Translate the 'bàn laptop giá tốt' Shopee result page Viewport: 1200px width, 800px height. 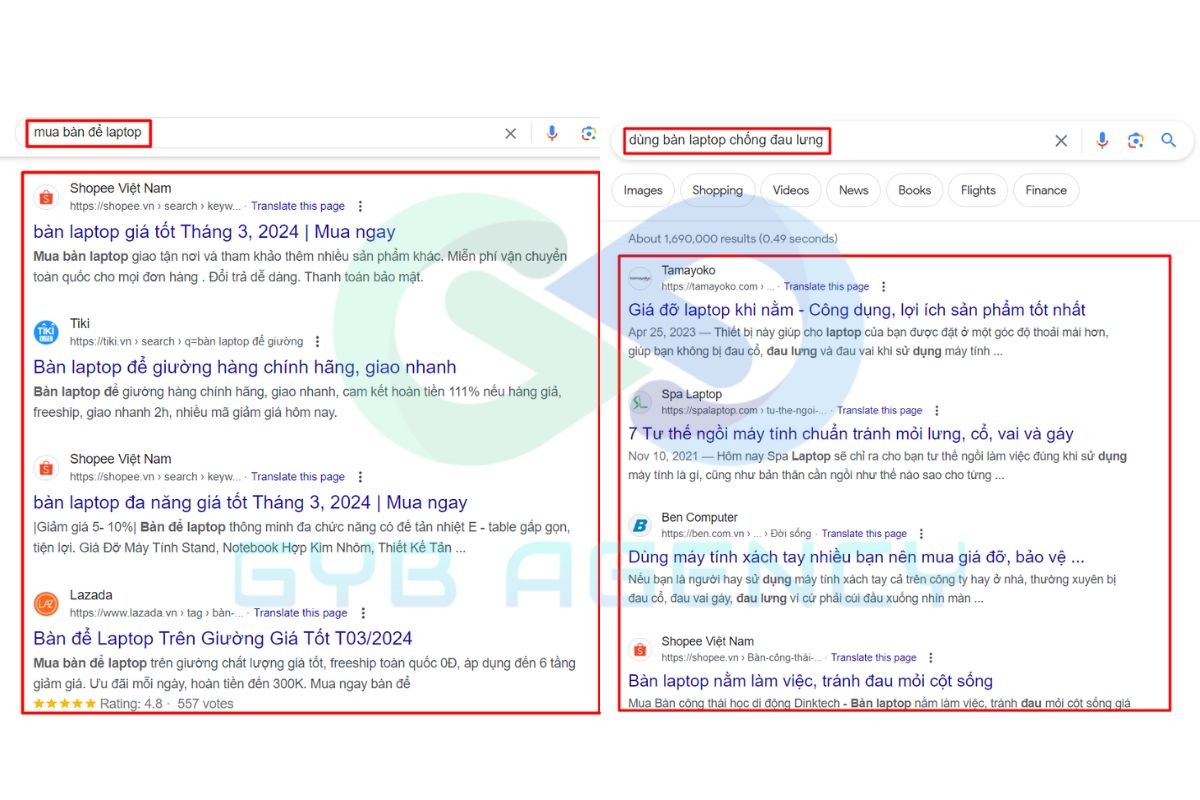(298, 206)
